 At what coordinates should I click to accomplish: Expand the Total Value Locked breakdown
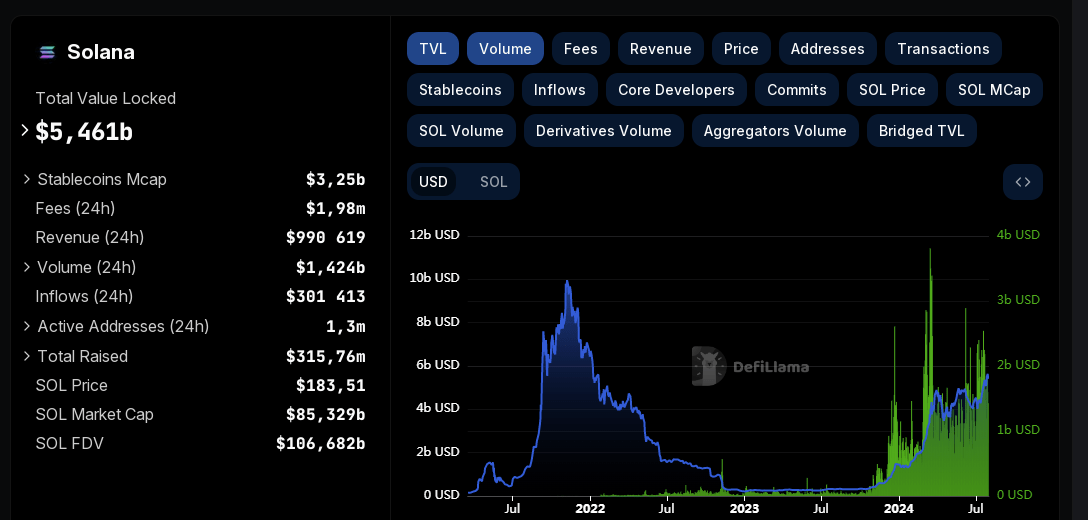[x=25, y=130]
